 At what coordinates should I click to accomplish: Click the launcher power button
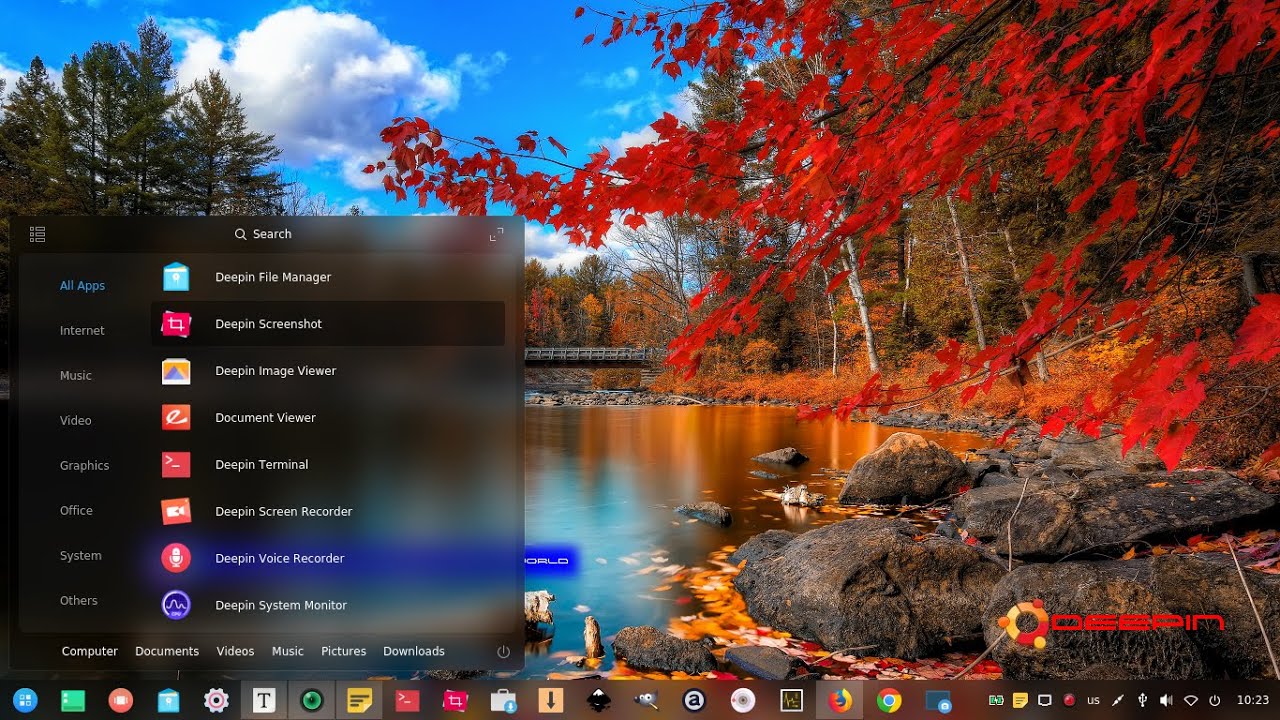503,651
